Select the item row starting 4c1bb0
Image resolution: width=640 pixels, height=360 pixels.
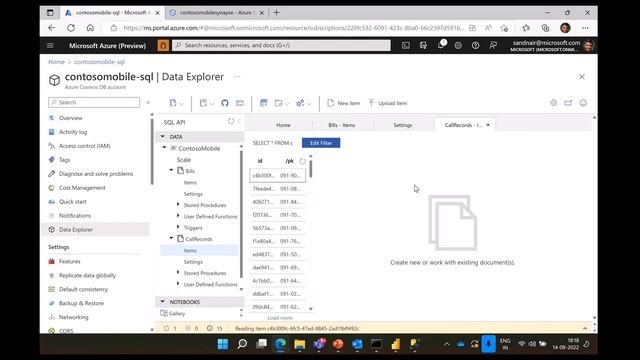278,281
